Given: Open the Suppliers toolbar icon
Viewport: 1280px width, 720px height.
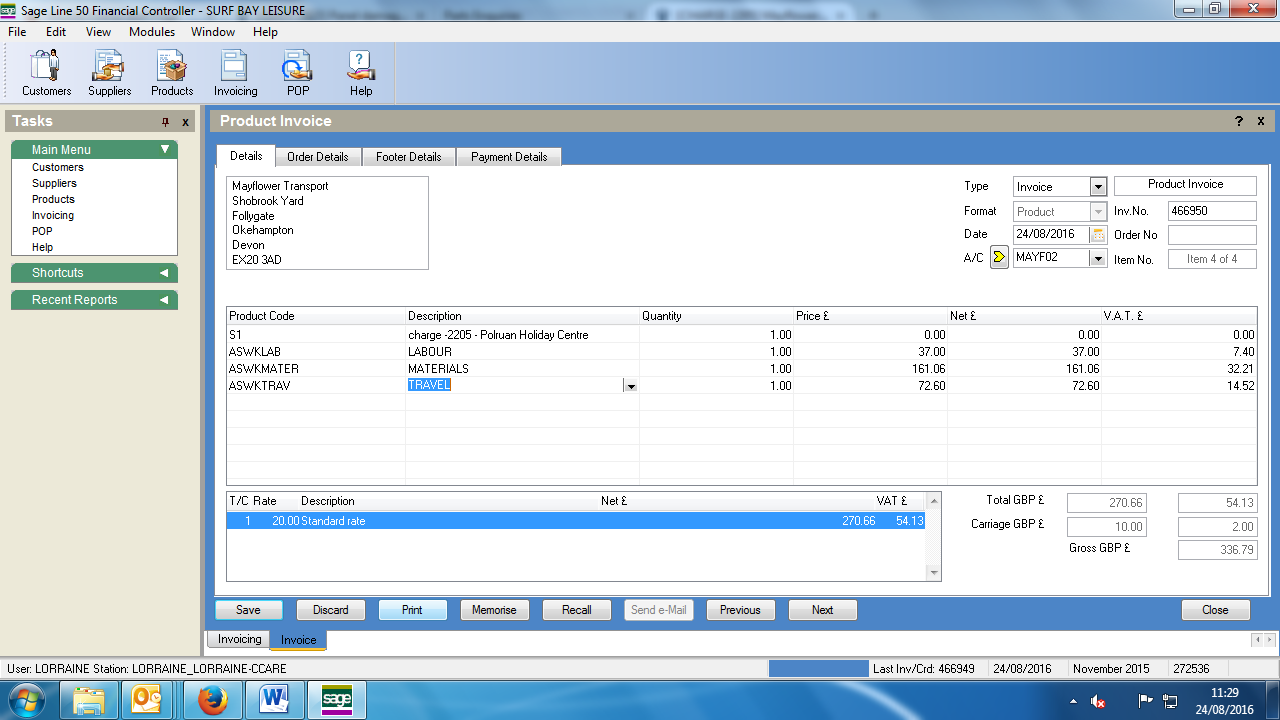Looking at the screenshot, I should point(109,73).
